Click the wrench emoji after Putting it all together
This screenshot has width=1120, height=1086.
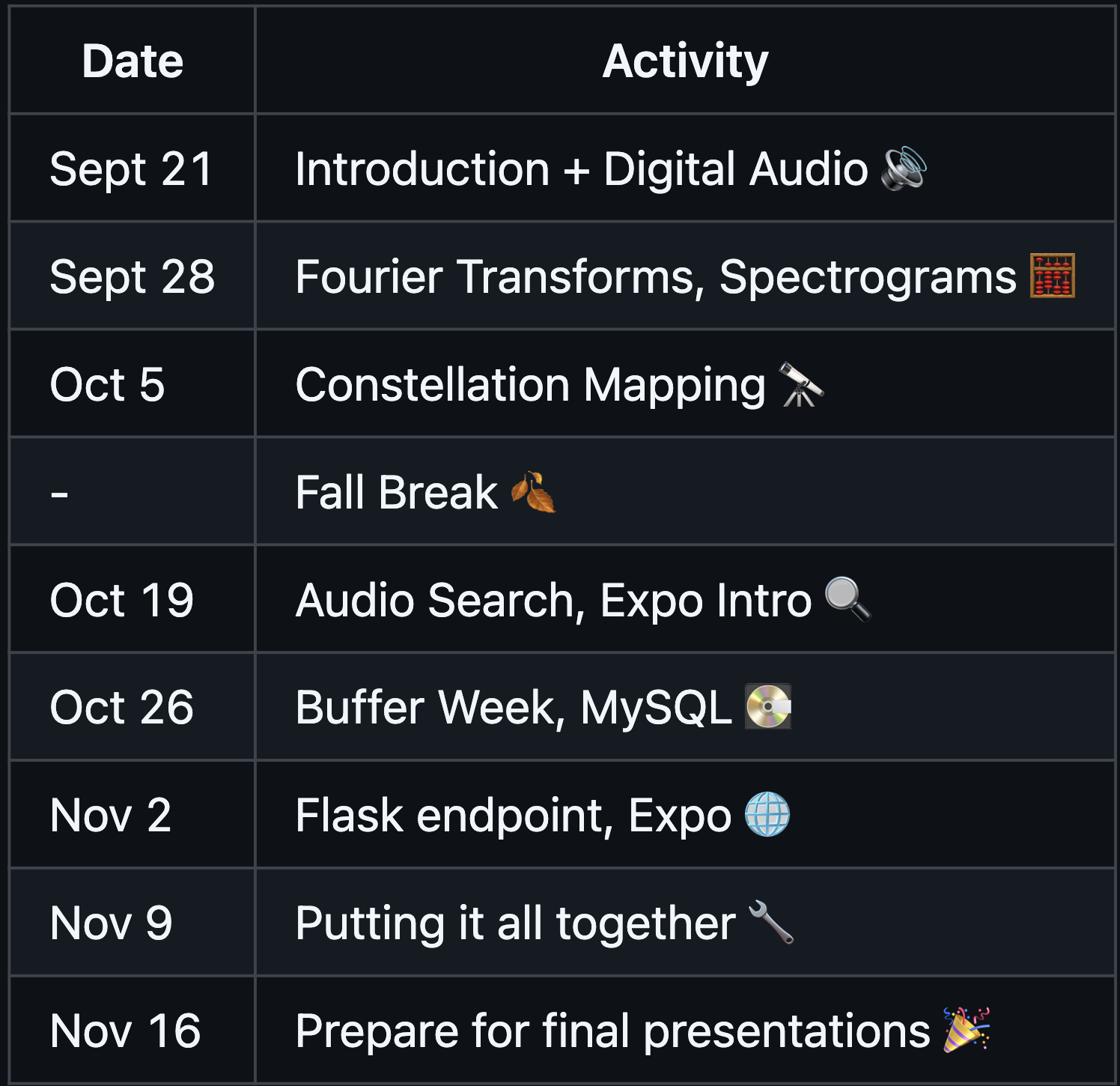coord(771,922)
